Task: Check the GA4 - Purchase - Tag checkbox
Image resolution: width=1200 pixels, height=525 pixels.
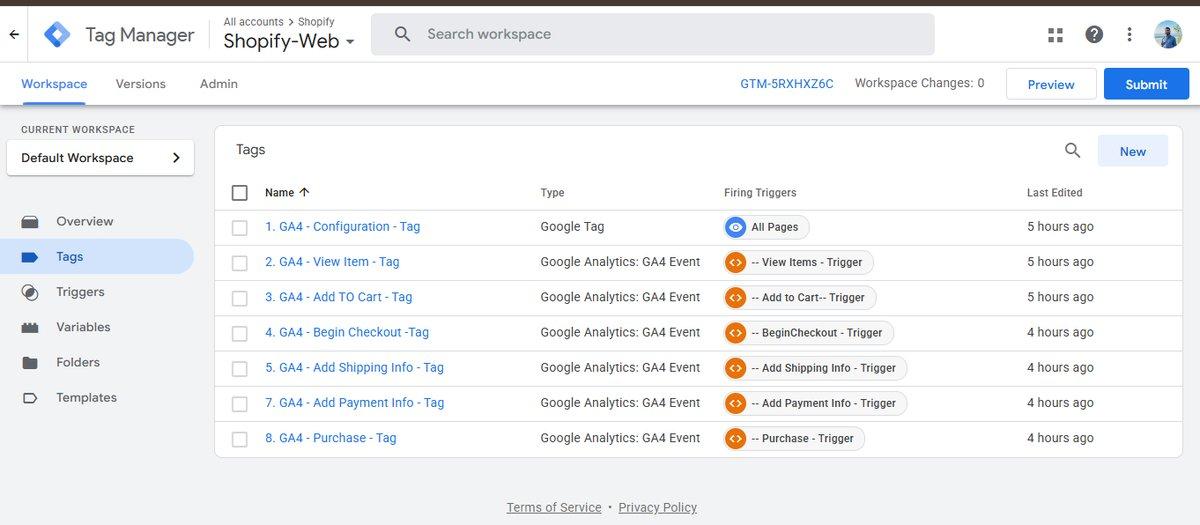Action: coord(239,439)
